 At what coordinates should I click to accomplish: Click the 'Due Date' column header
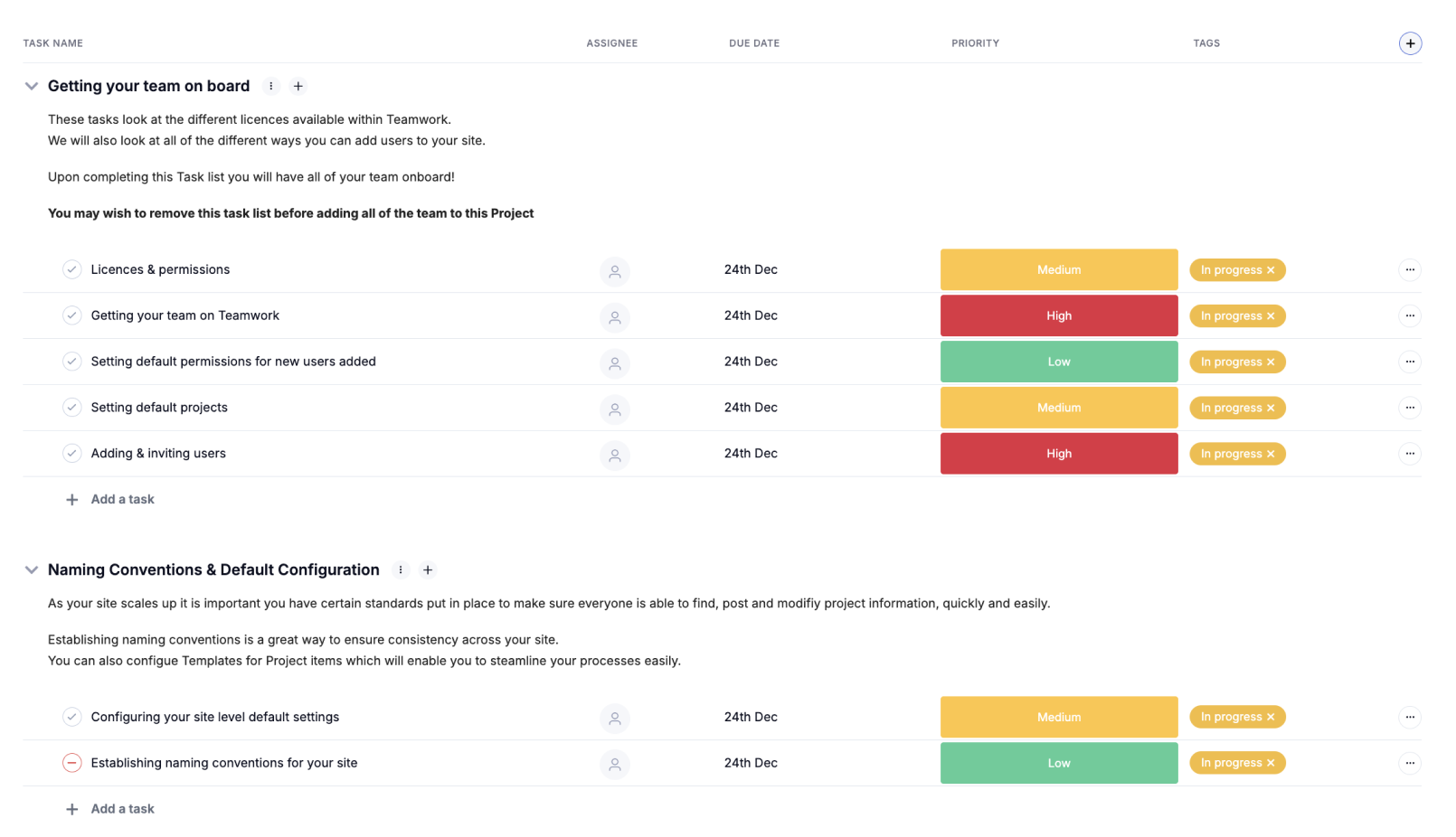click(754, 43)
